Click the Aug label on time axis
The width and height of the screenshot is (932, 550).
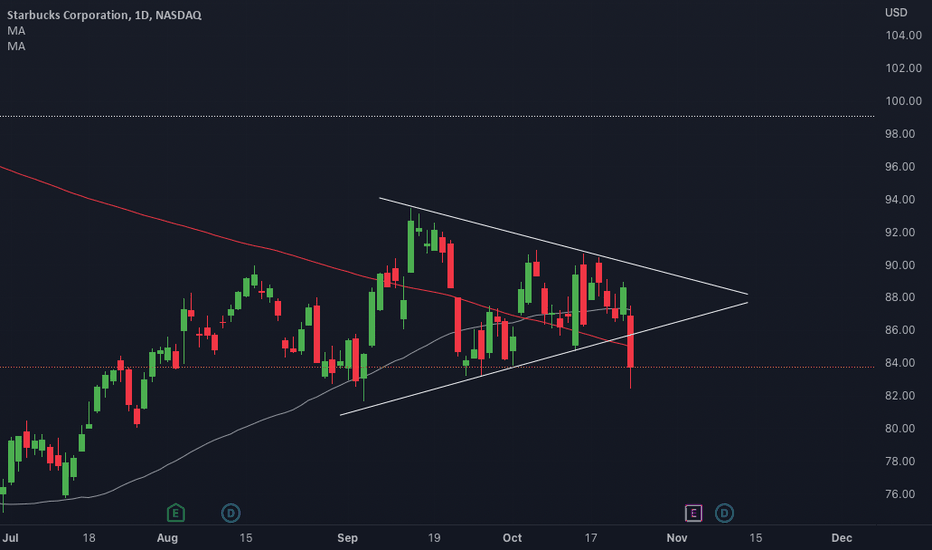point(167,538)
